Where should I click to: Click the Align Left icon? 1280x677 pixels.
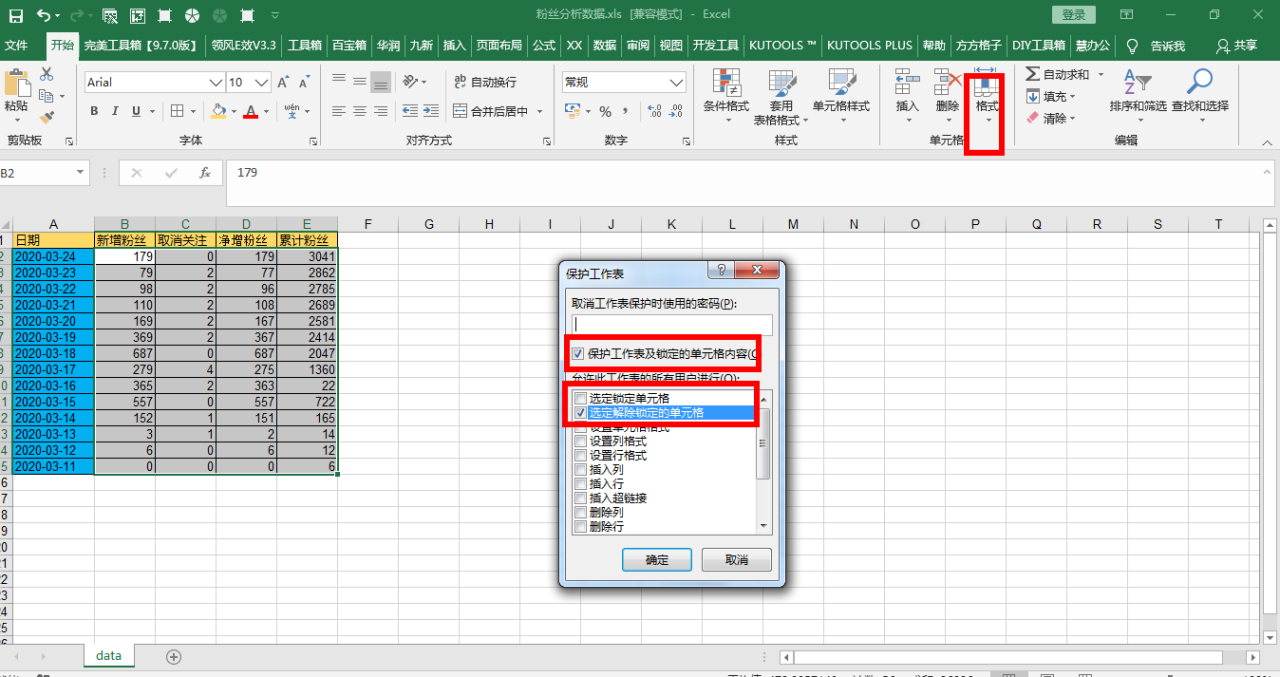338,111
